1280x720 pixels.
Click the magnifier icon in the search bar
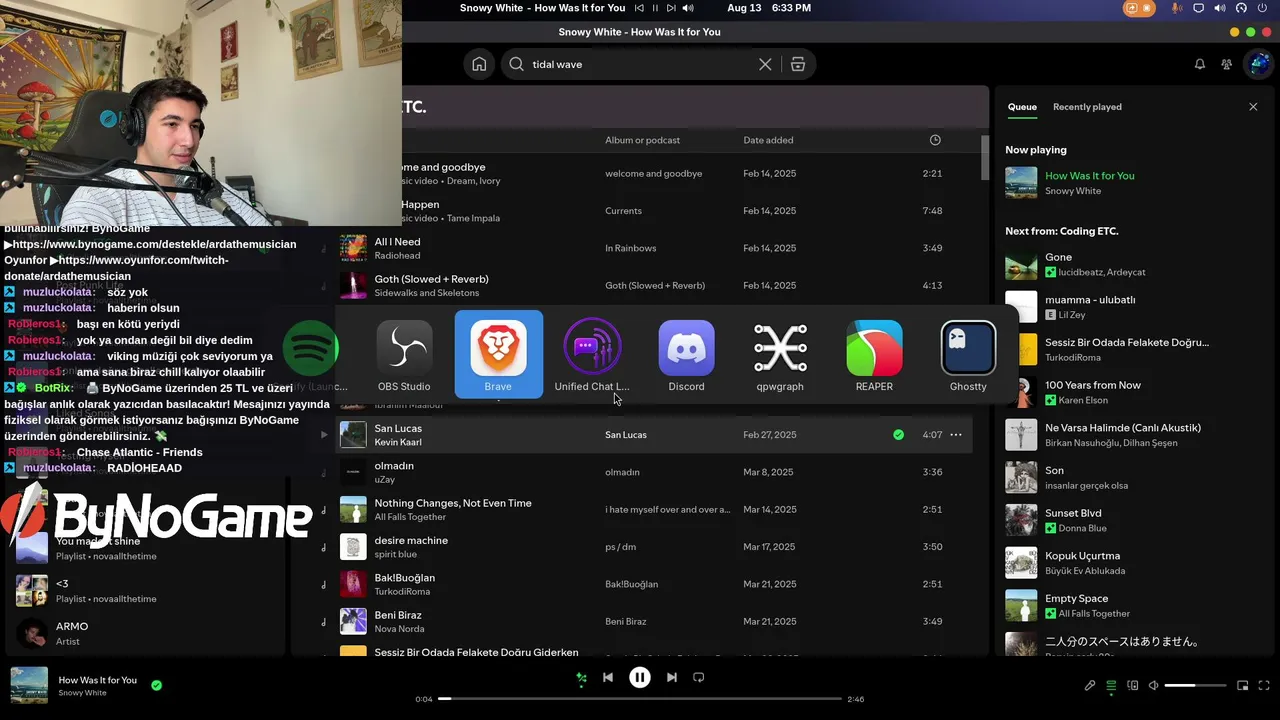(x=516, y=64)
